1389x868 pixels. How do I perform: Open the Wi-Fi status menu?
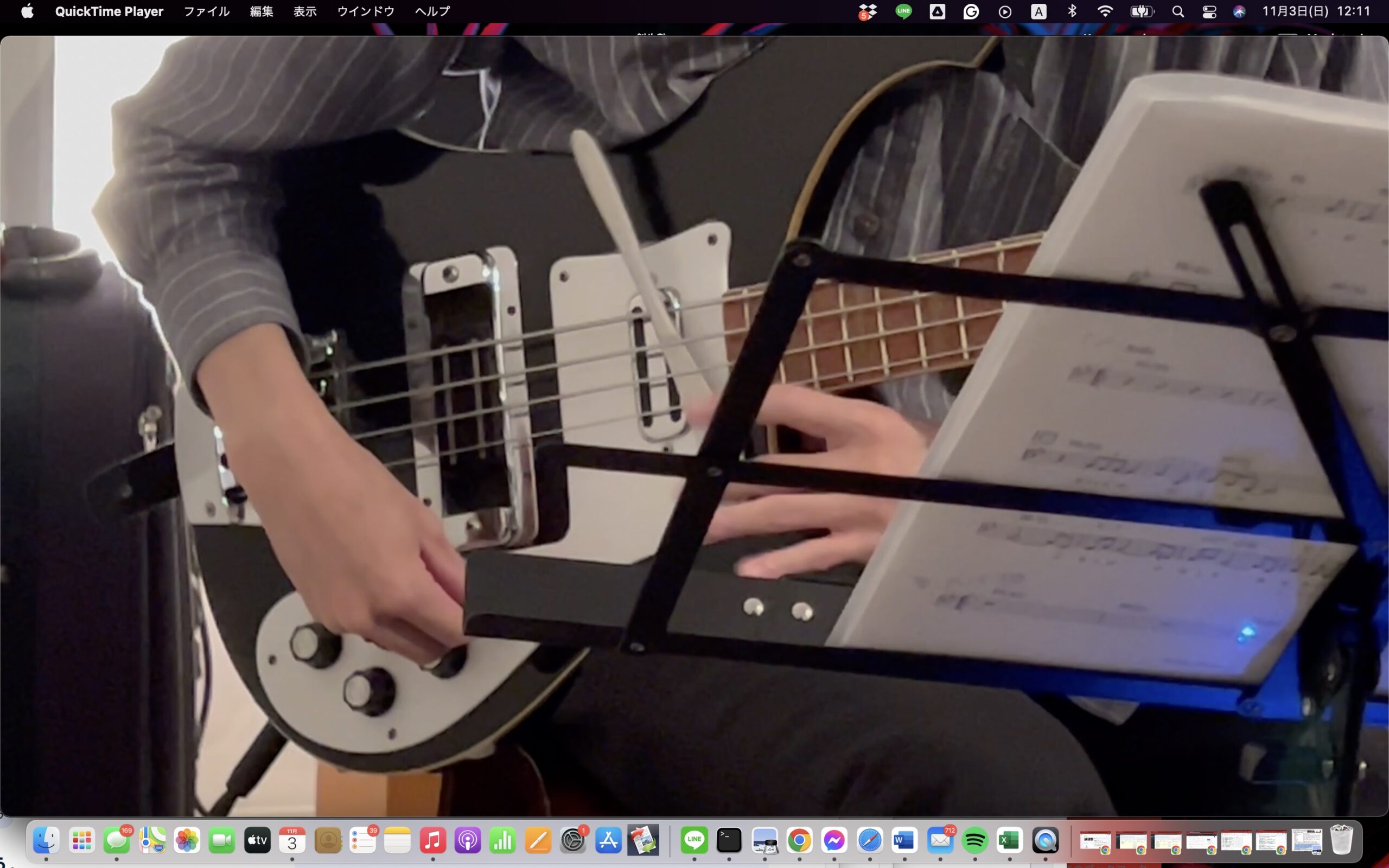coord(1105,11)
